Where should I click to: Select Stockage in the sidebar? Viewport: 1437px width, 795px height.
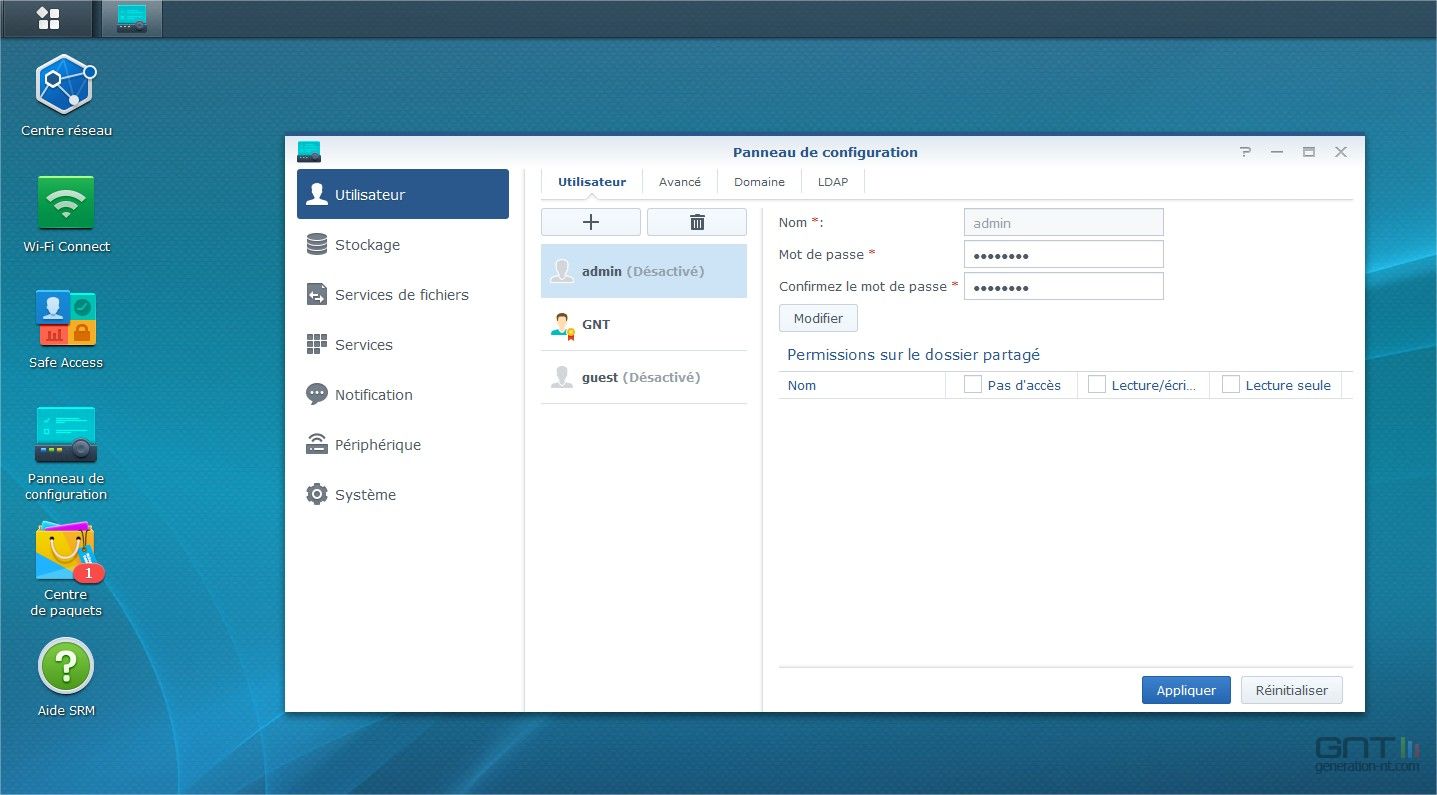(x=367, y=245)
